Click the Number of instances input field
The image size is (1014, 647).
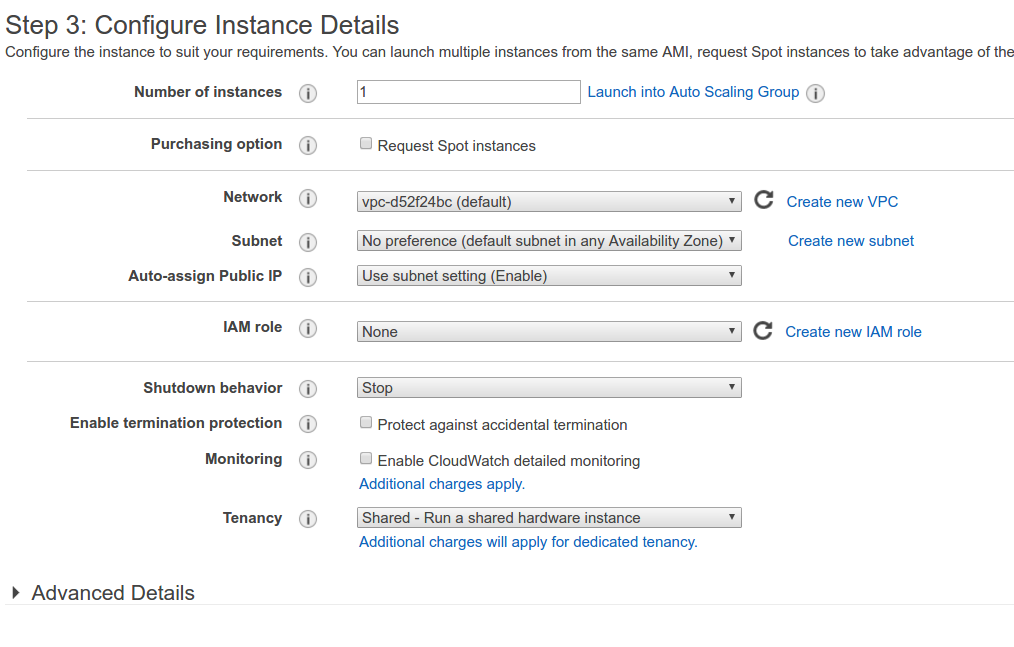click(468, 92)
